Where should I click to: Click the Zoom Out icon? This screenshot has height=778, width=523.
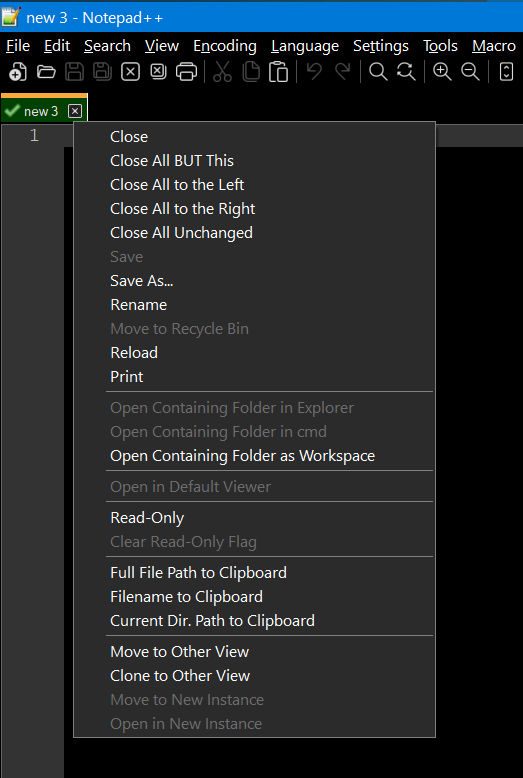tap(470, 72)
